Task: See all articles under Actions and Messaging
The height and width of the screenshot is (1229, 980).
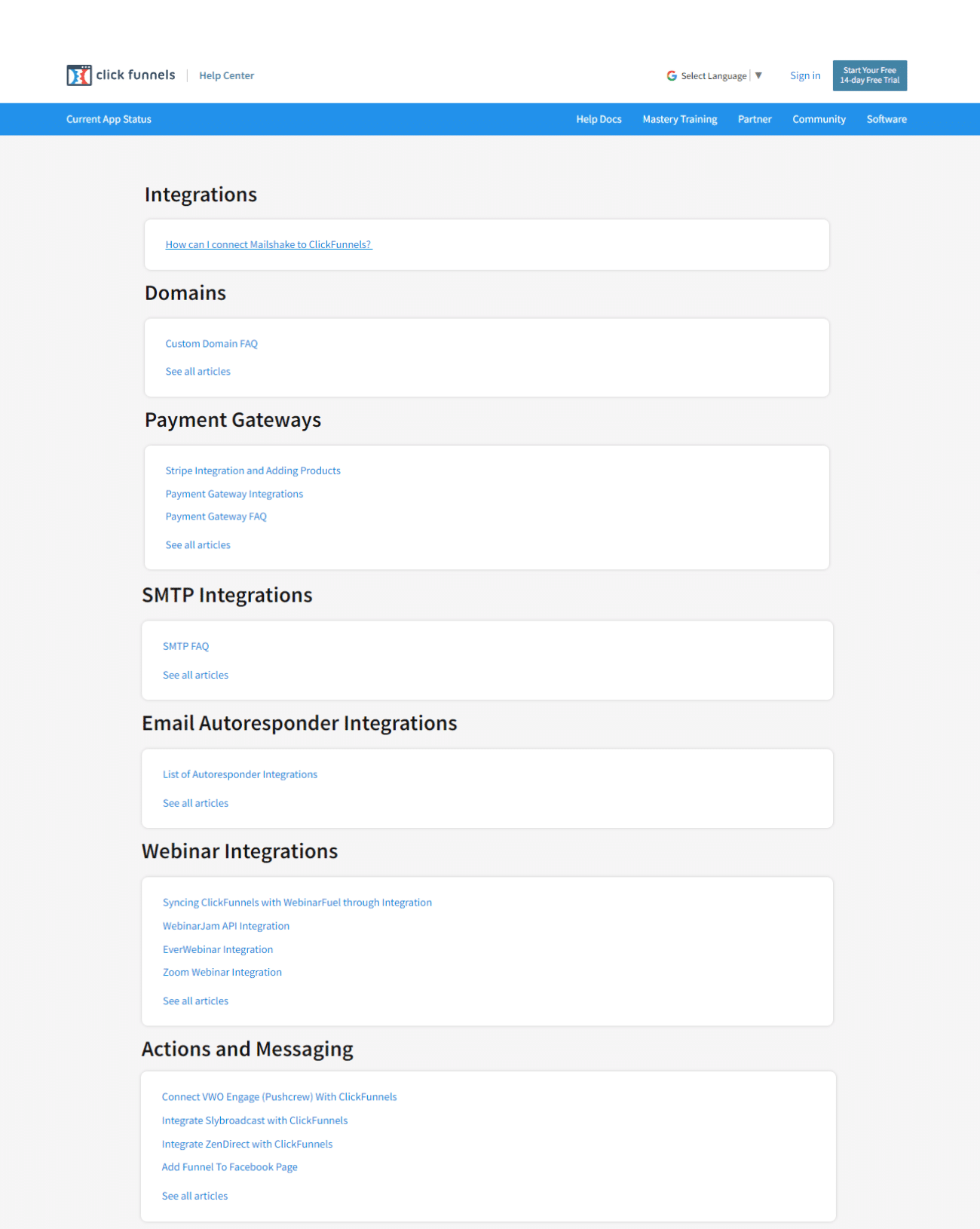Action: coord(194,1196)
